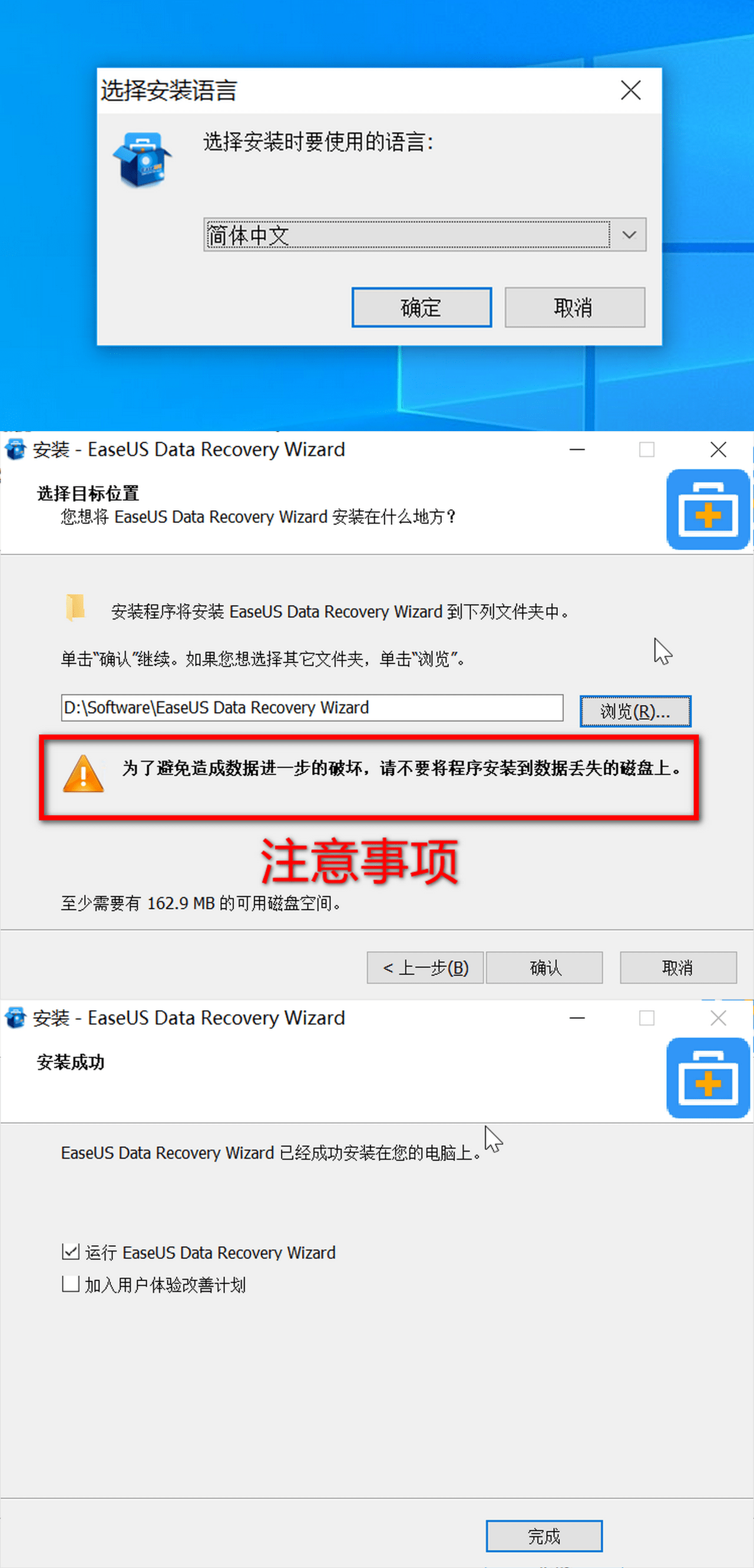Click the folder icon beside install description
754x1568 pixels.
[75, 607]
